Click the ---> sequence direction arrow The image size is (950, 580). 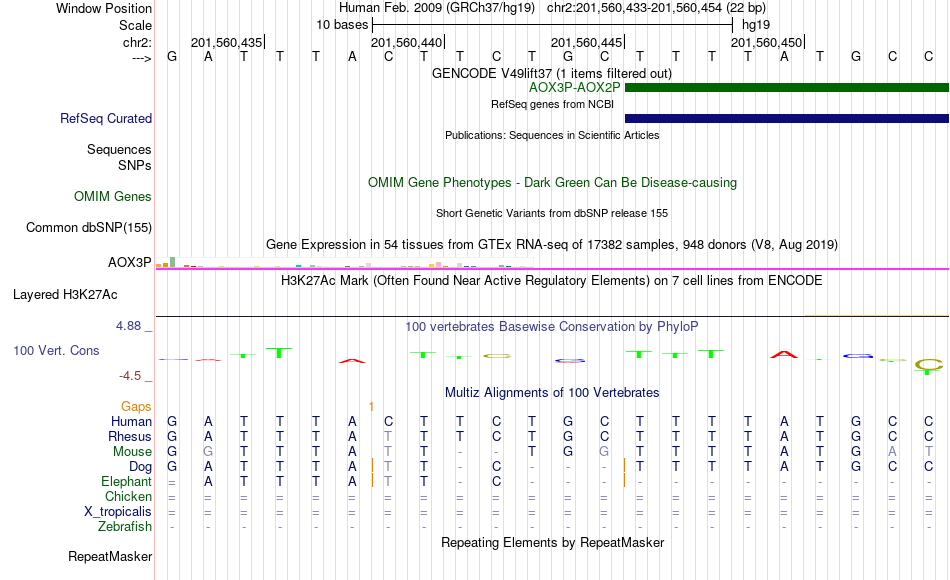pyautogui.click(x=142, y=58)
